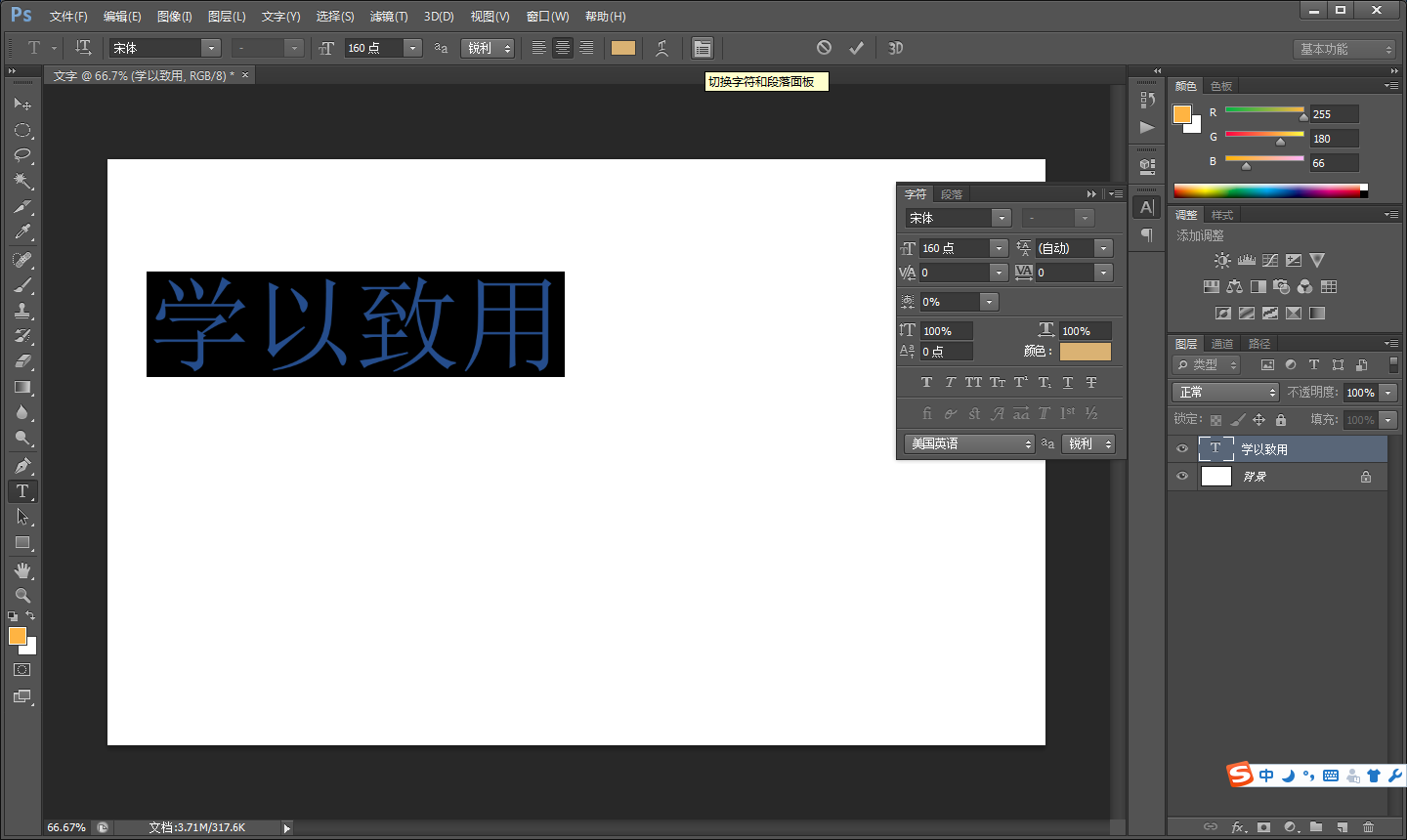This screenshot has width=1407, height=840.
Task: Select the Type tool in the toolbox
Action: (21, 491)
